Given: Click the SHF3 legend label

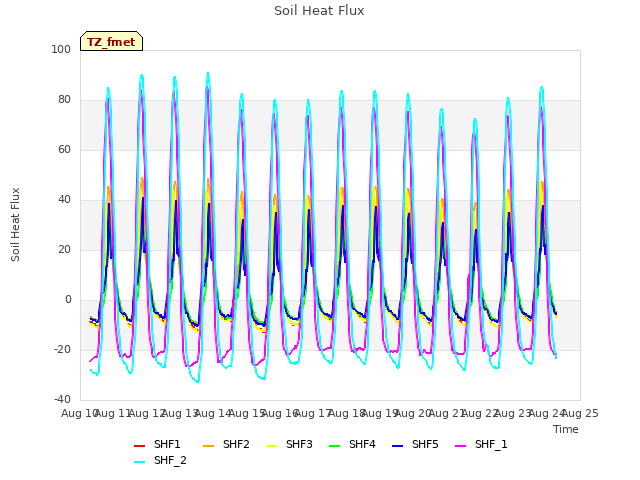Looking at the screenshot, I should coord(299,444).
